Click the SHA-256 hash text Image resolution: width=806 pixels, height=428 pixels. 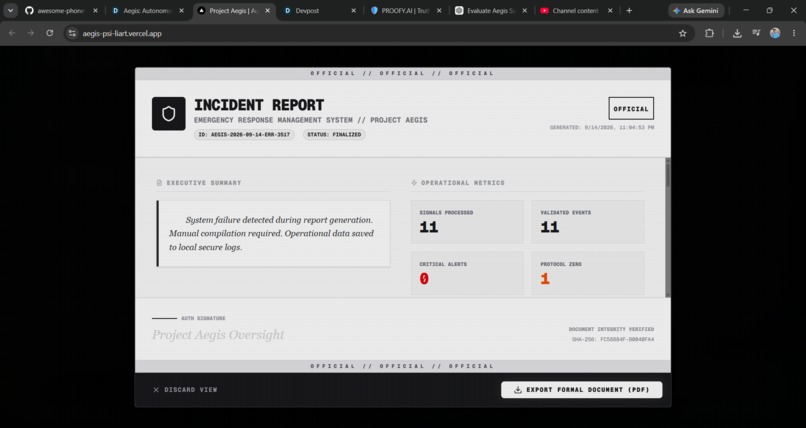pos(613,340)
